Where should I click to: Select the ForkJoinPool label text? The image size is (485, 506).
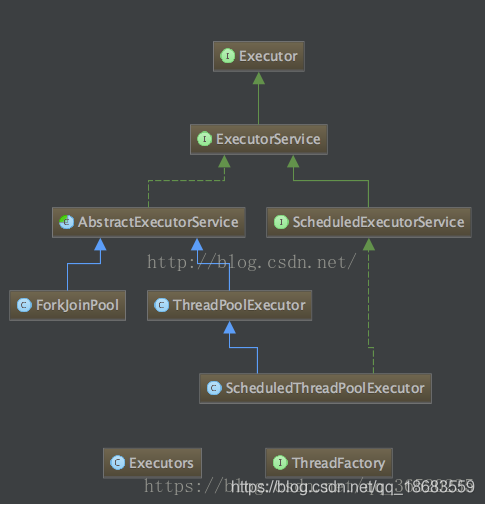[x=77, y=305]
